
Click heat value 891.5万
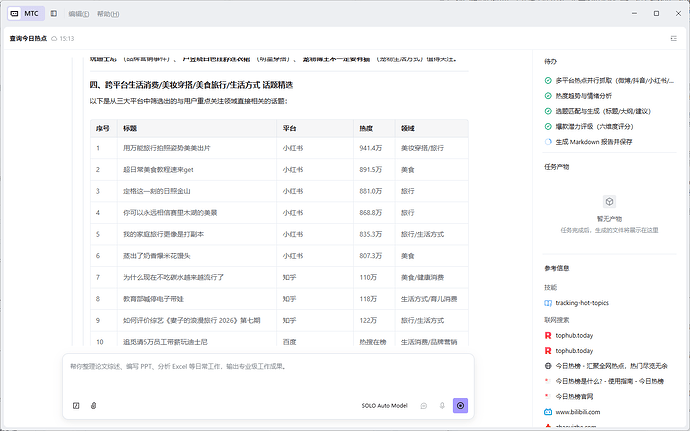[371, 170]
